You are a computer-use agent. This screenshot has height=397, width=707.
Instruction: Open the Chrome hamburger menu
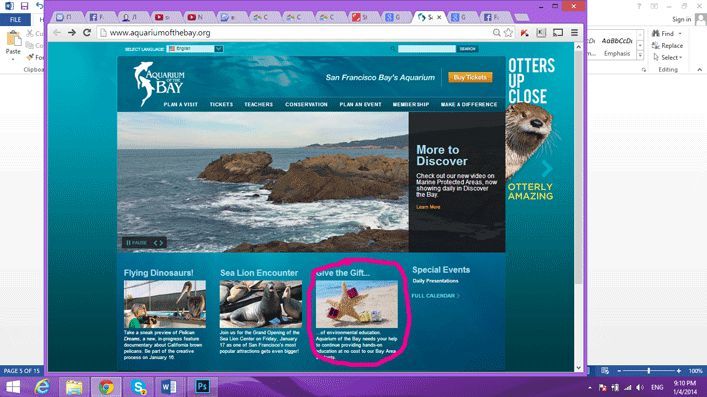574,32
